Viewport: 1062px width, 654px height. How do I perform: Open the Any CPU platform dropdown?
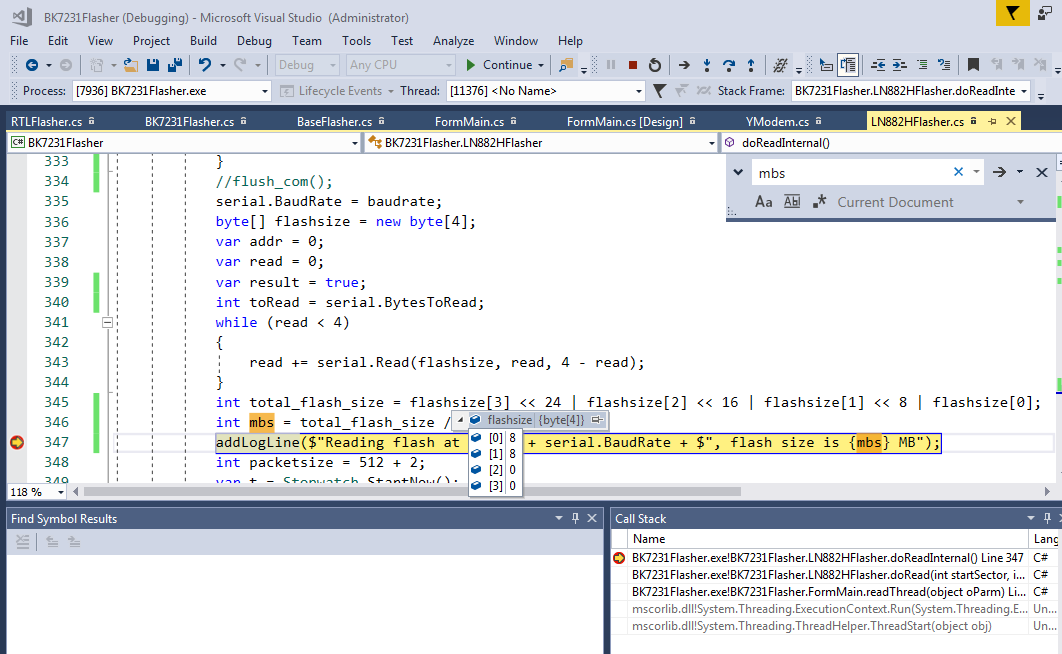[x=400, y=65]
